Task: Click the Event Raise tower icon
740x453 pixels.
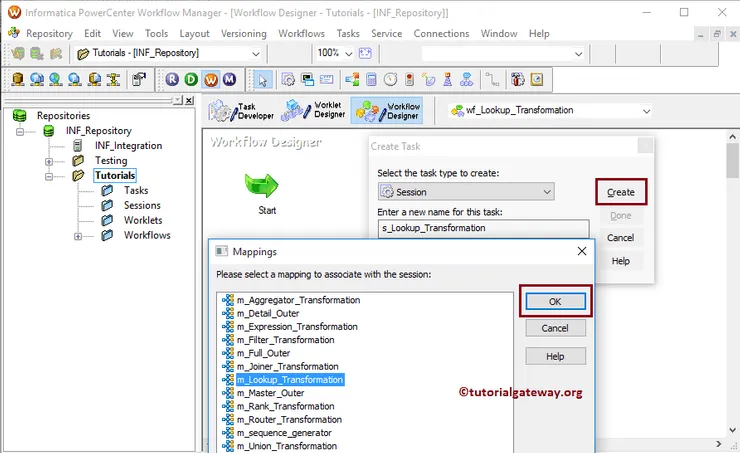Action: click(x=447, y=79)
